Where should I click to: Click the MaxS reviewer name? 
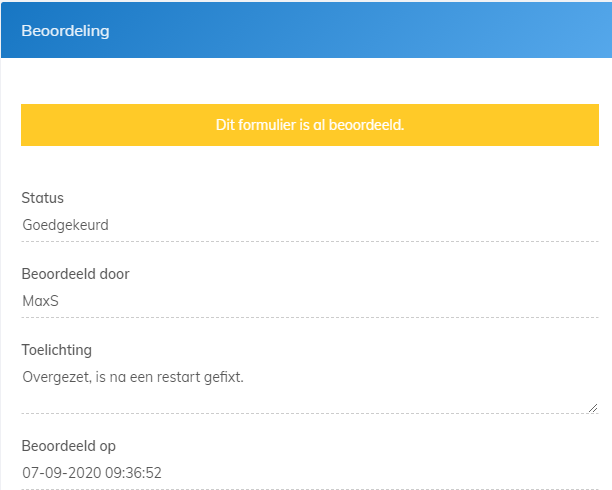41,300
